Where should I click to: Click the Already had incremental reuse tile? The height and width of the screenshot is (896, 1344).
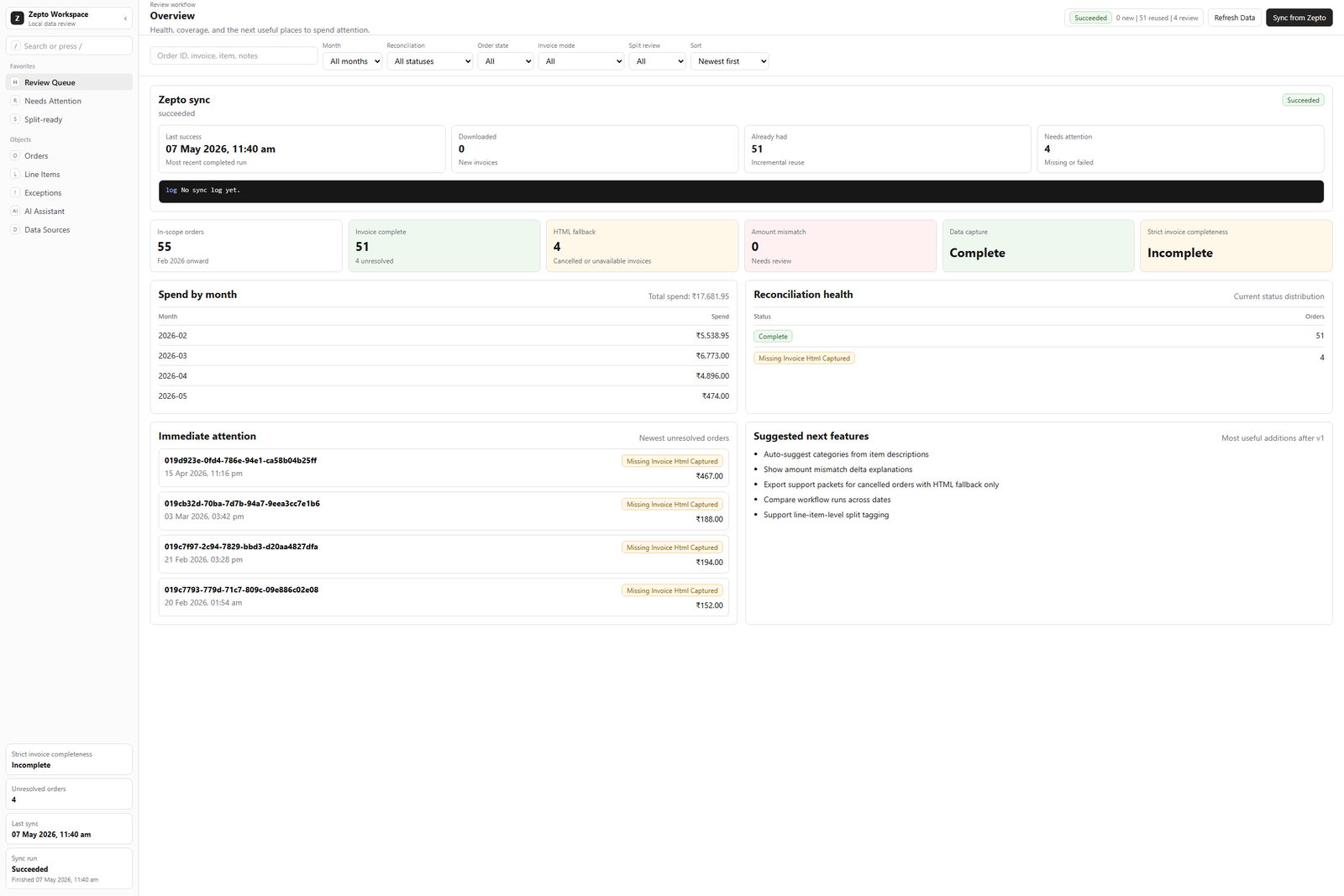pos(887,149)
